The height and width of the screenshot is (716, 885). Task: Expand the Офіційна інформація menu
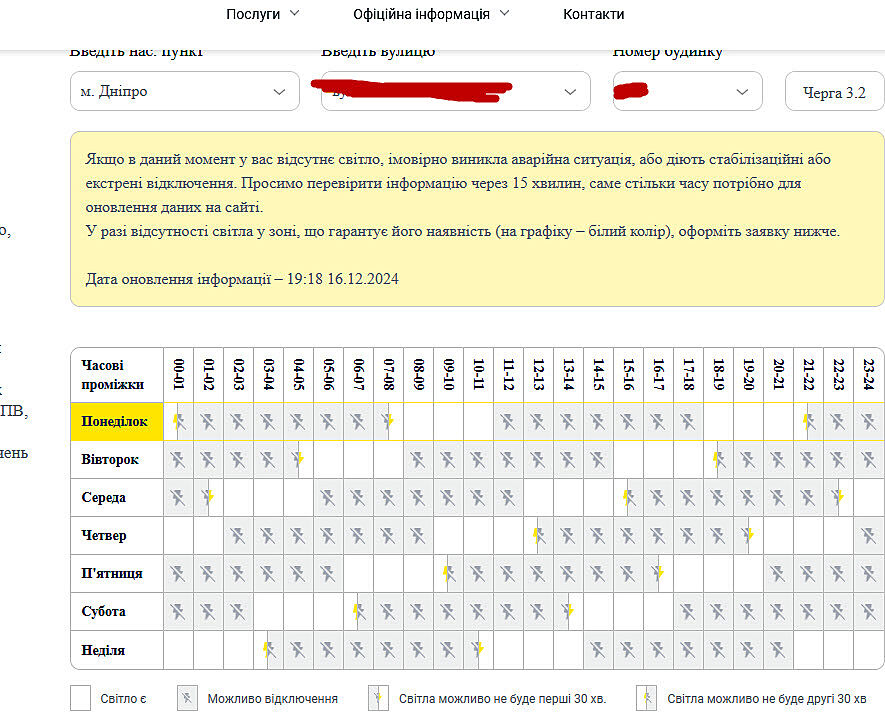tap(431, 14)
